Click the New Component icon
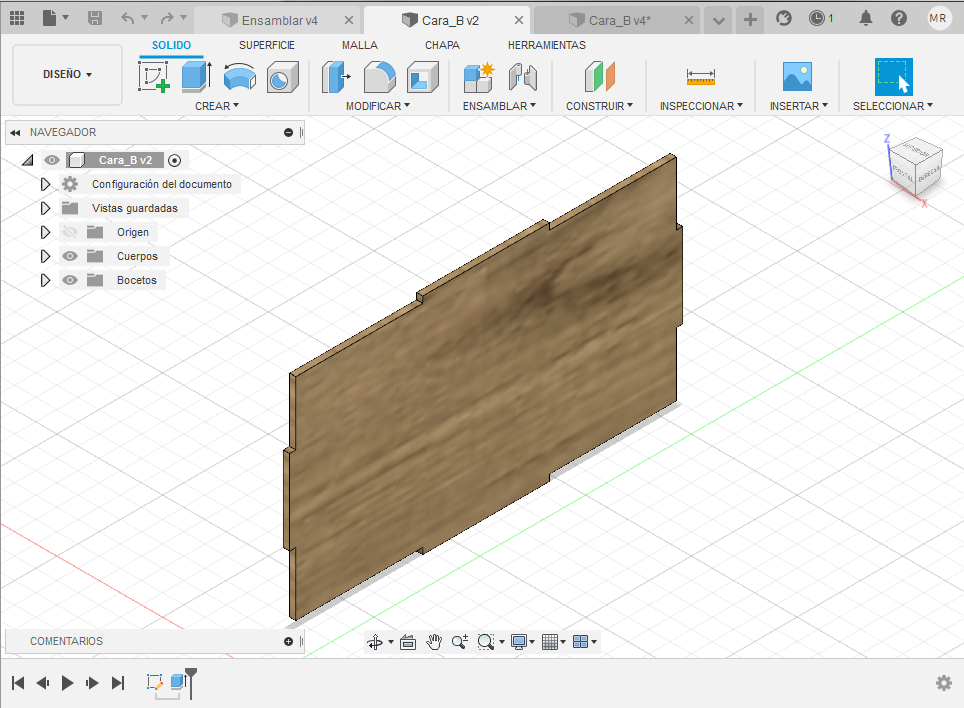Viewport: 964px width, 708px height. coord(479,77)
